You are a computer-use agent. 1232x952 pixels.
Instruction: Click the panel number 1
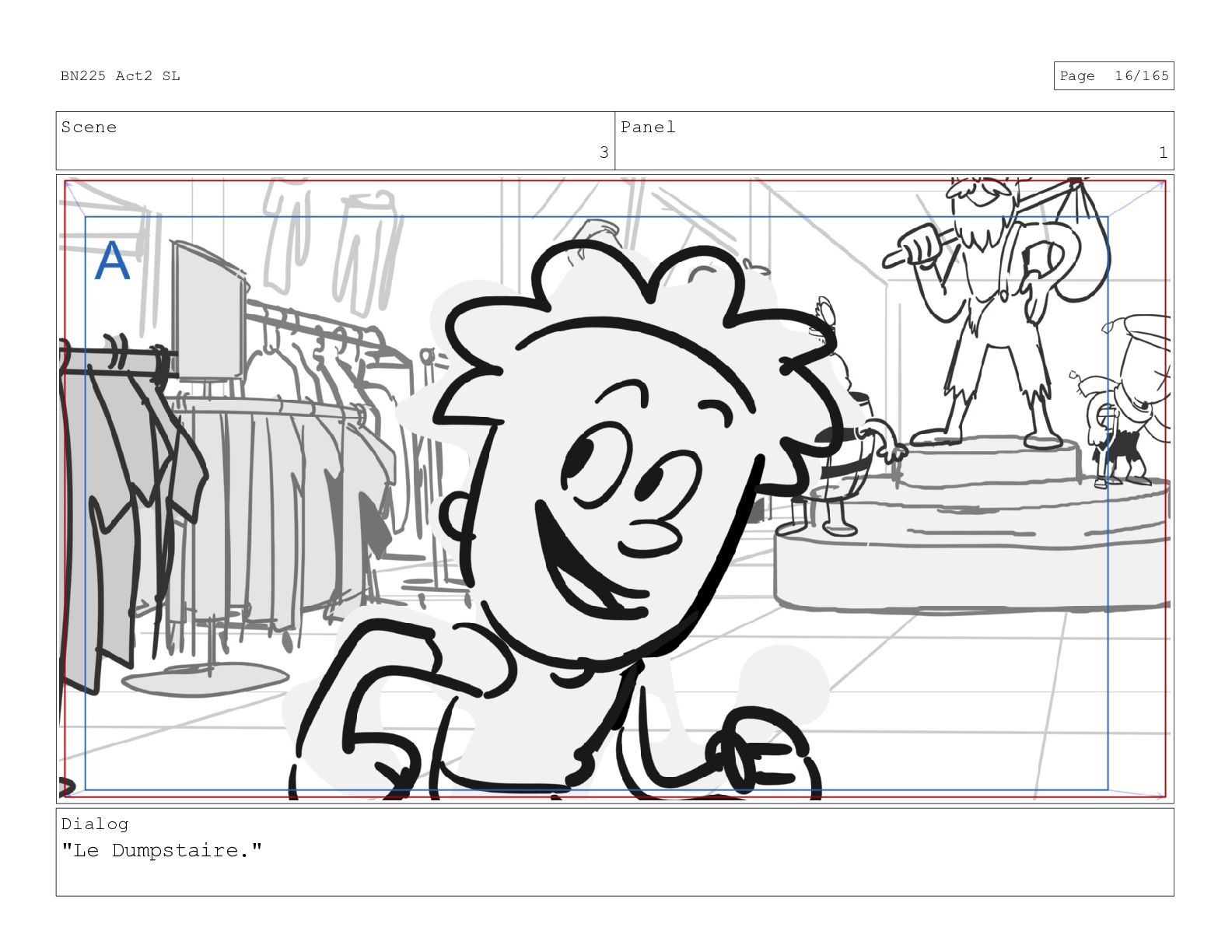click(1163, 152)
